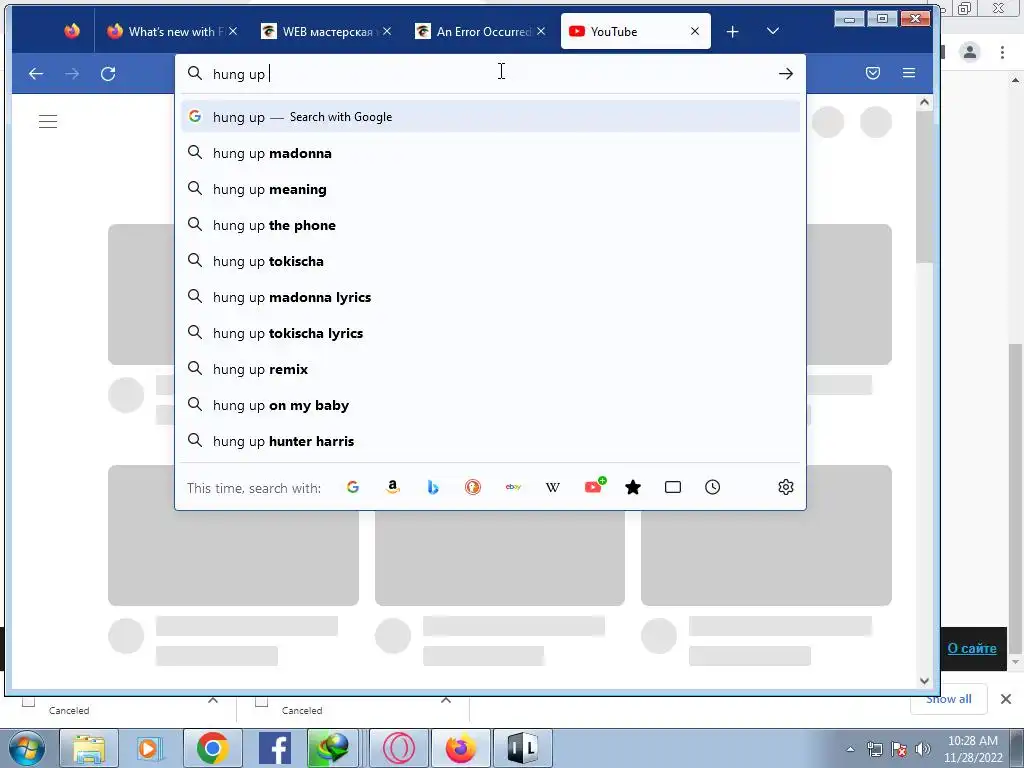Search this time with Bing
Screen dimensions: 1024x768
coord(432,487)
